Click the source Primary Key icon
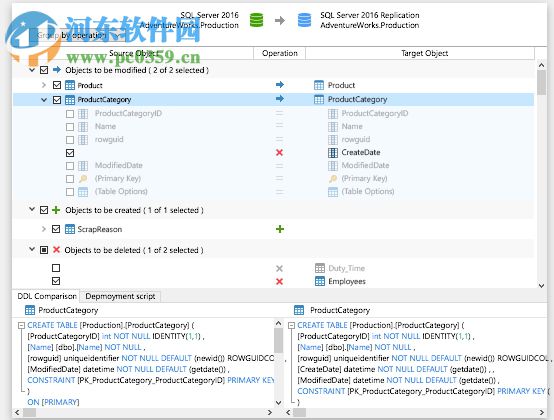 83,179
